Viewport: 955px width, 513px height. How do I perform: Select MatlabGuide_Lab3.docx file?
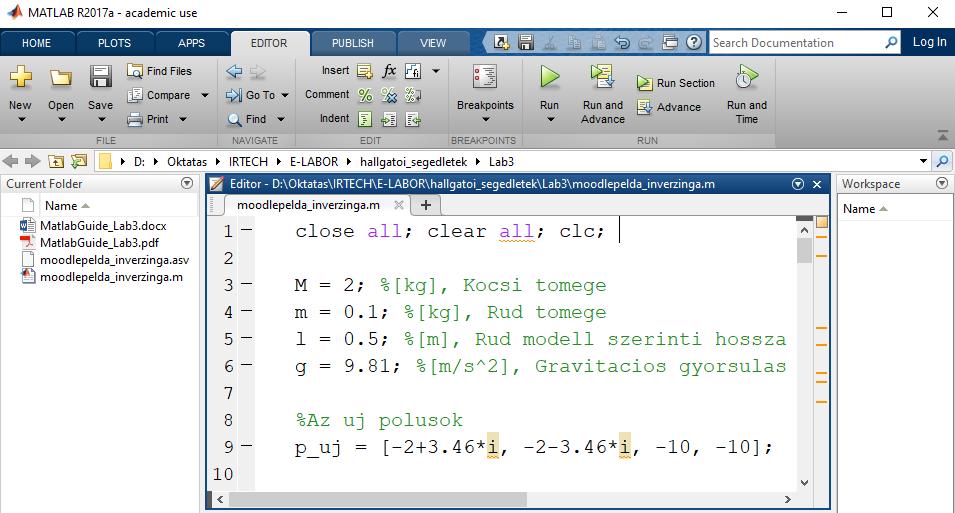tap(103, 225)
